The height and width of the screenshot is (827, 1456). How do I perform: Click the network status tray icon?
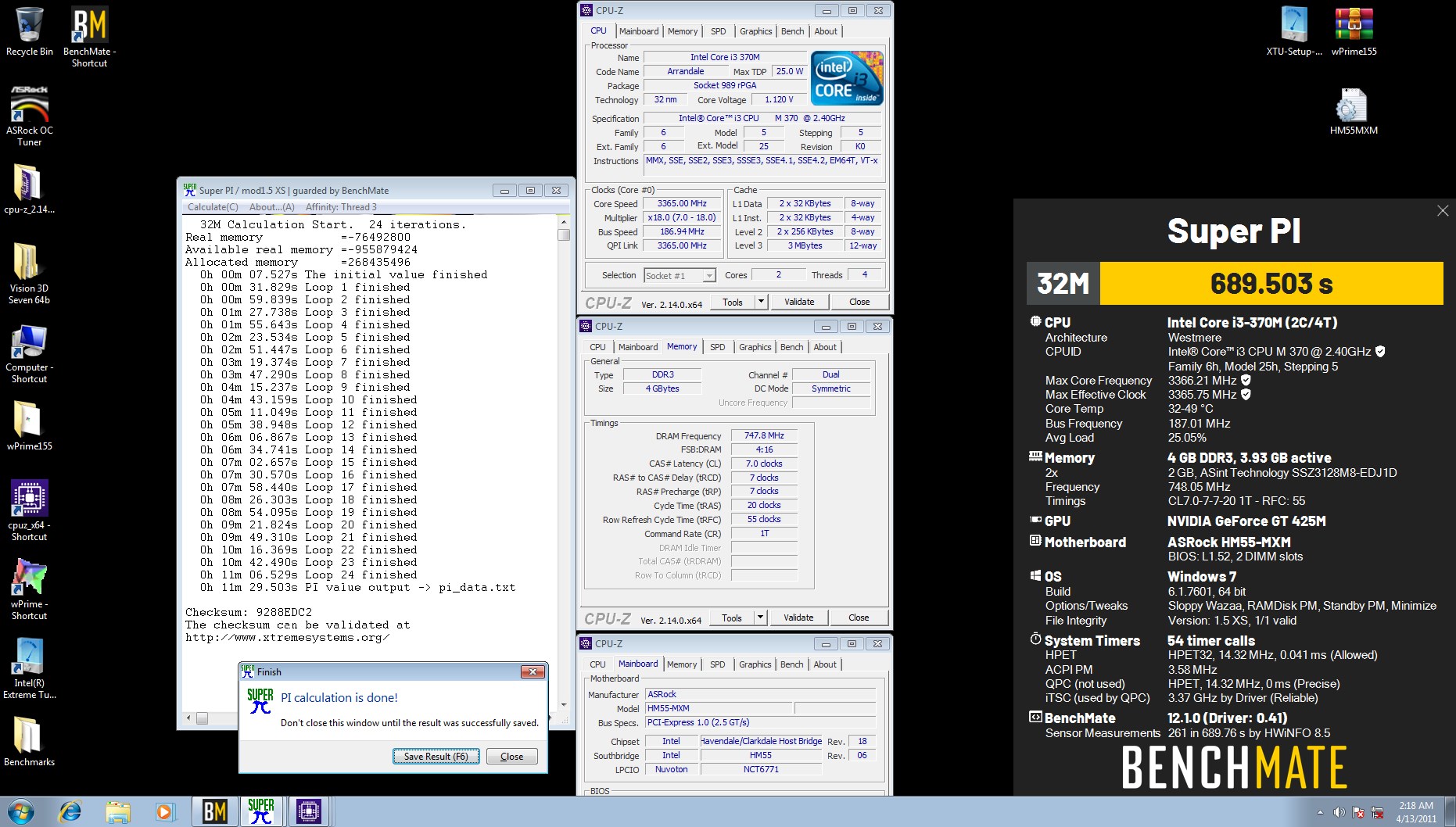click(1376, 812)
